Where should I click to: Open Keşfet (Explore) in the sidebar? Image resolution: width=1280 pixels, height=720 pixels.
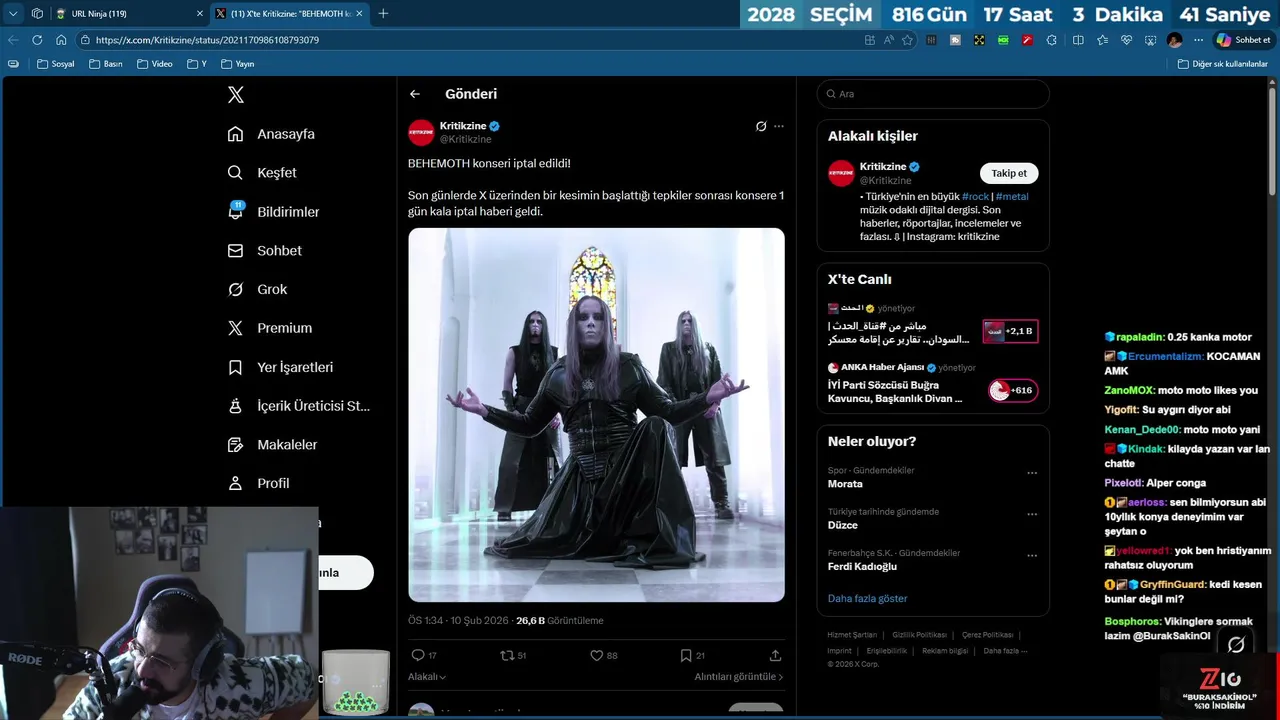pyautogui.click(x=262, y=173)
